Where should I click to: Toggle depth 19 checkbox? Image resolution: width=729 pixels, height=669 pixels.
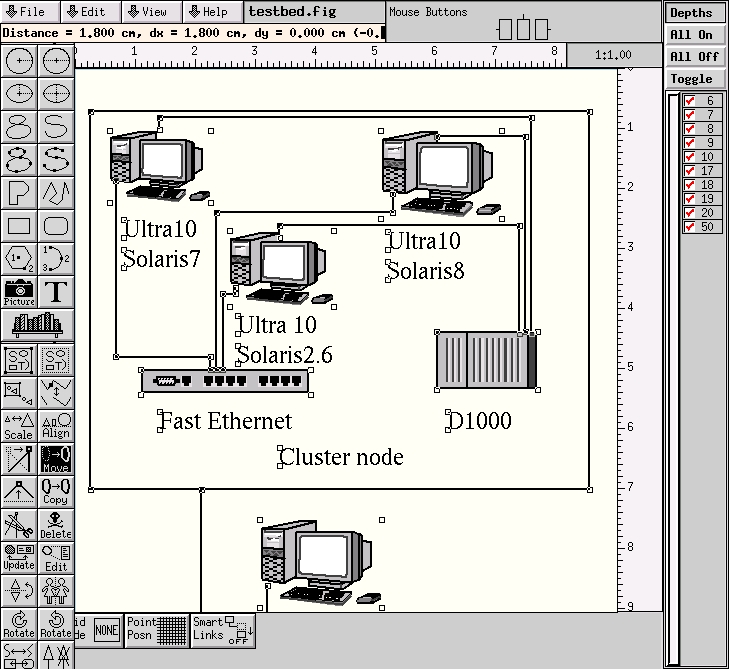690,199
